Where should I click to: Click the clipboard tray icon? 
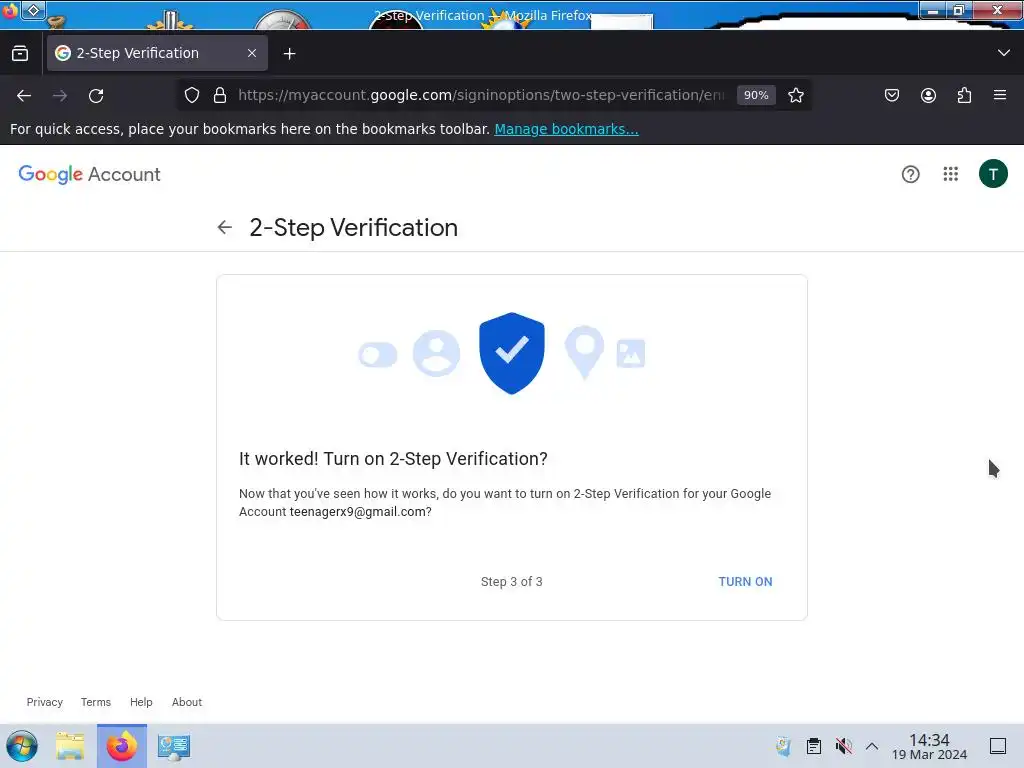(814, 746)
